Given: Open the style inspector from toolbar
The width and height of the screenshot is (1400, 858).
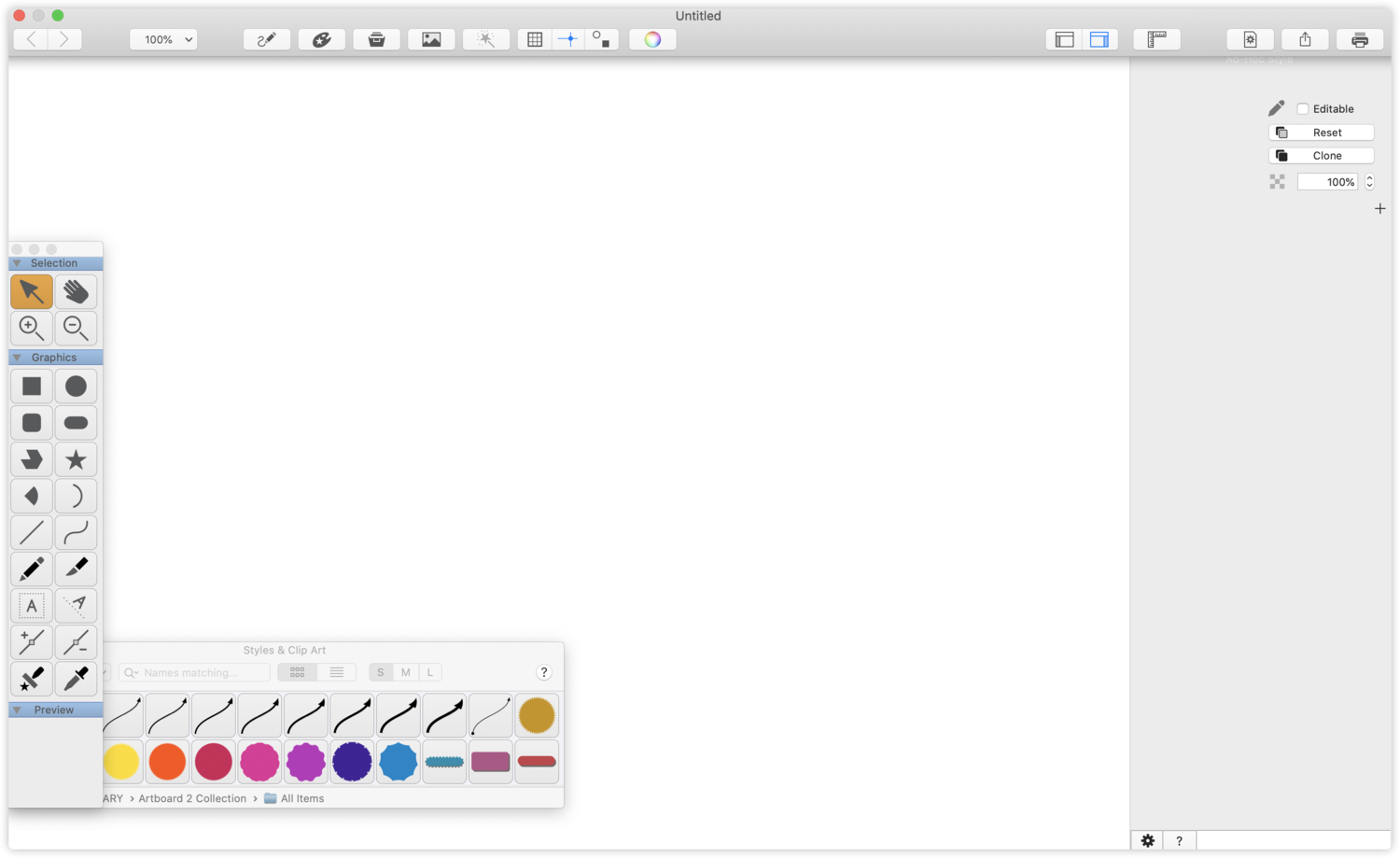Looking at the screenshot, I should click(266, 39).
